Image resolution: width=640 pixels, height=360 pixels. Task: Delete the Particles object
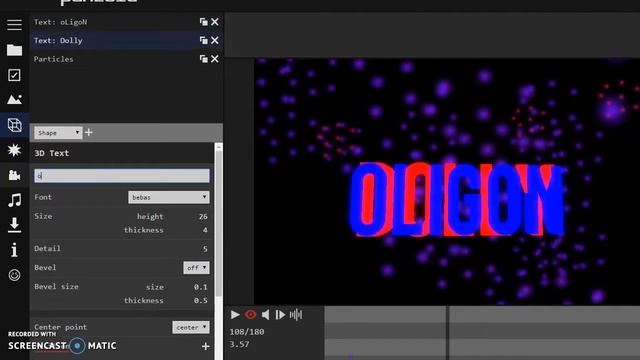(215, 59)
